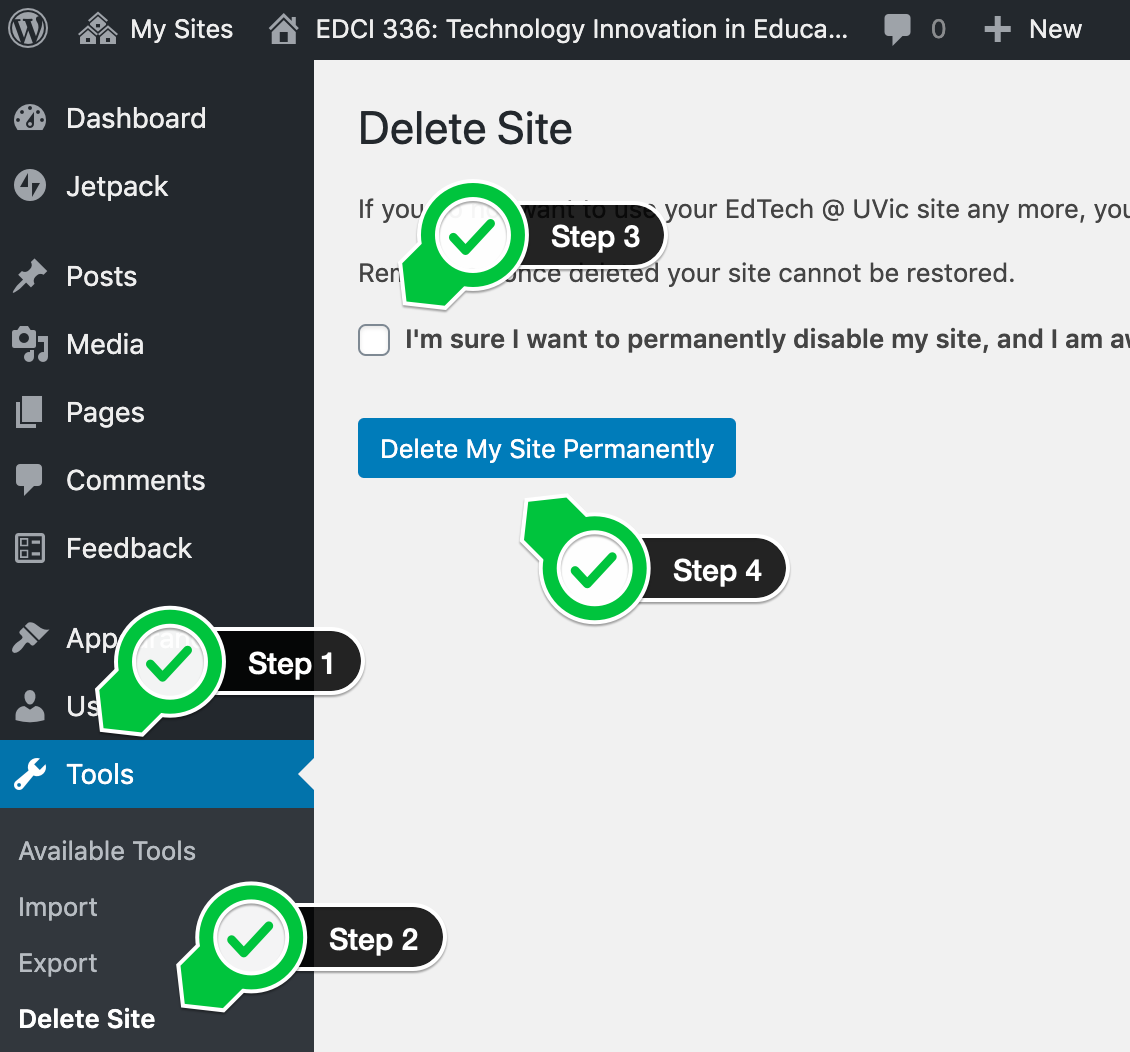This screenshot has height=1052, width=1130.
Task: Open the Import submenu link
Action: tap(58, 907)
